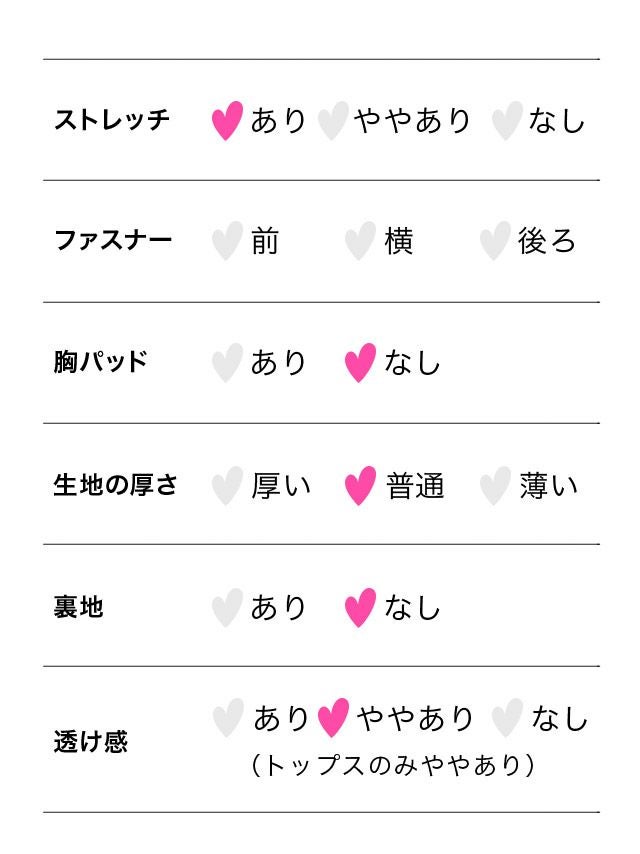Click the pink heart for 裏地 なし
The height and width of the screenshot is (854, 640).
coord(360,608)
